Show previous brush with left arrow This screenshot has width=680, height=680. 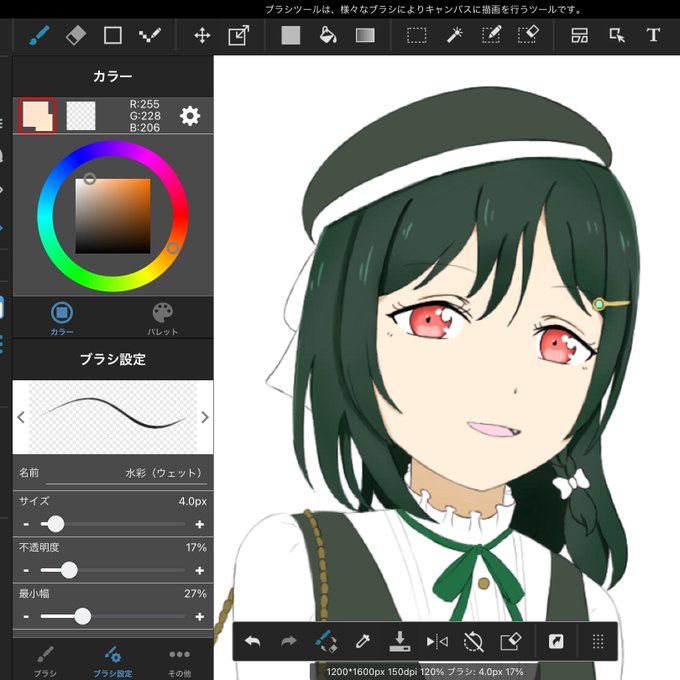[21, 417]
